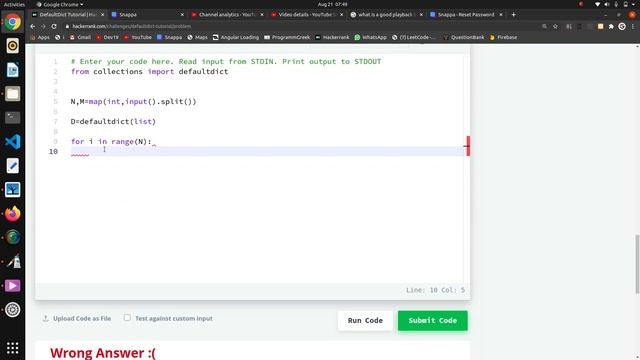640x360 pixels.
Task: Click the browser back arrow
Action: point(33,26)
